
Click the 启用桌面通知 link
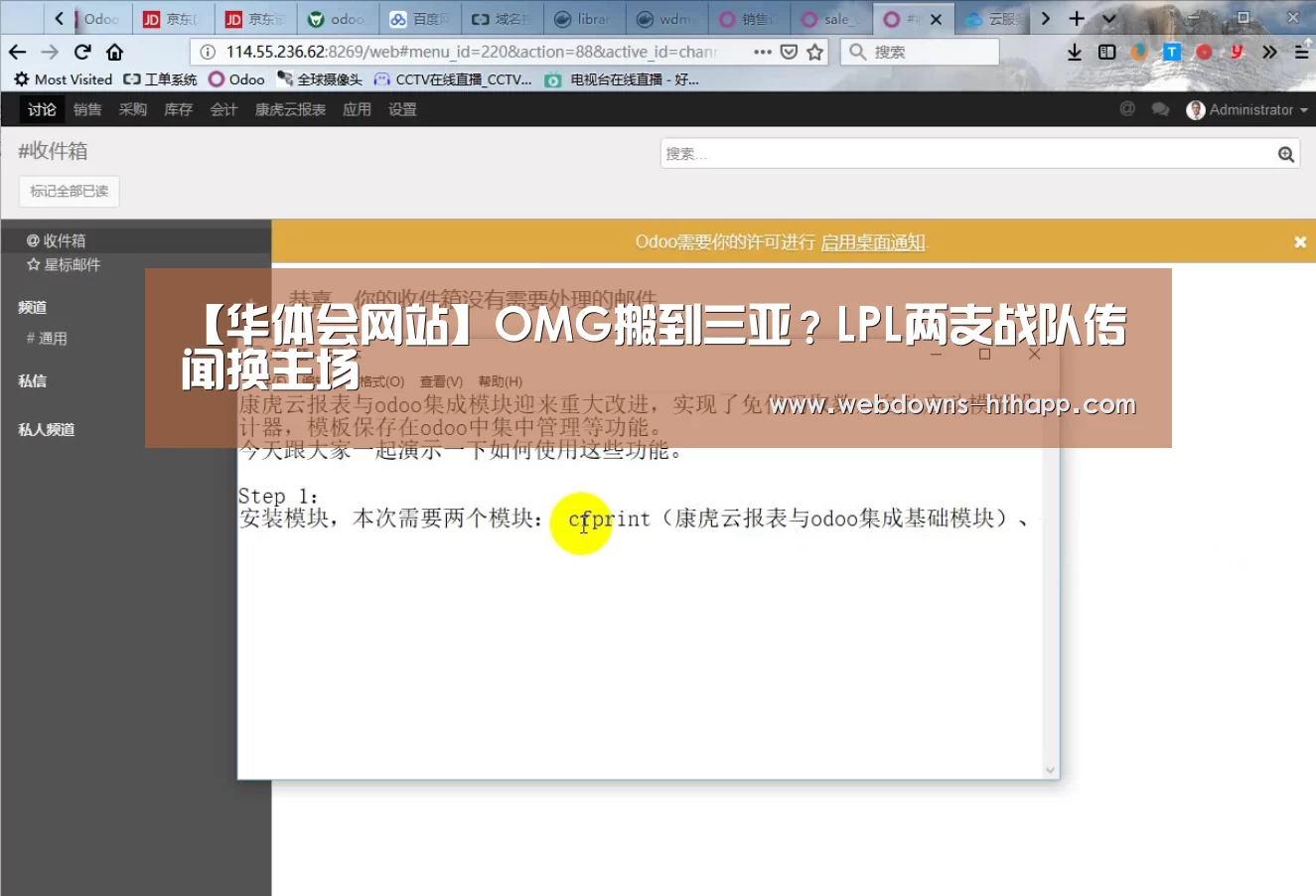pos(873,241)
